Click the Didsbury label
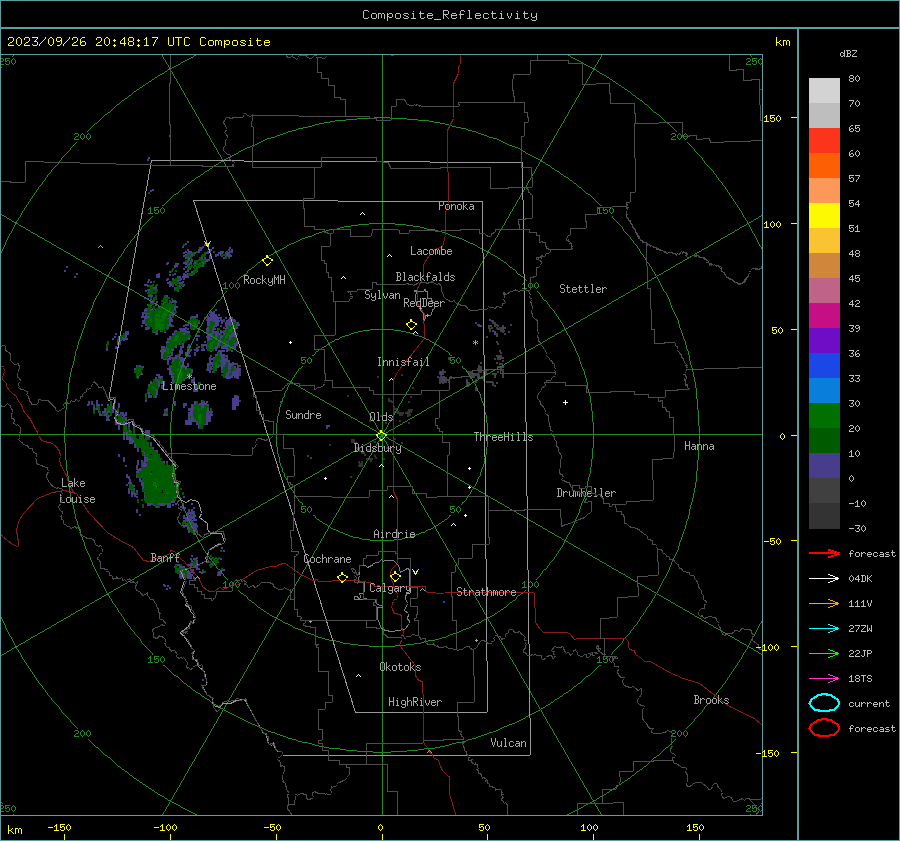This screenshot has width=900, height=841. [377, 448]
